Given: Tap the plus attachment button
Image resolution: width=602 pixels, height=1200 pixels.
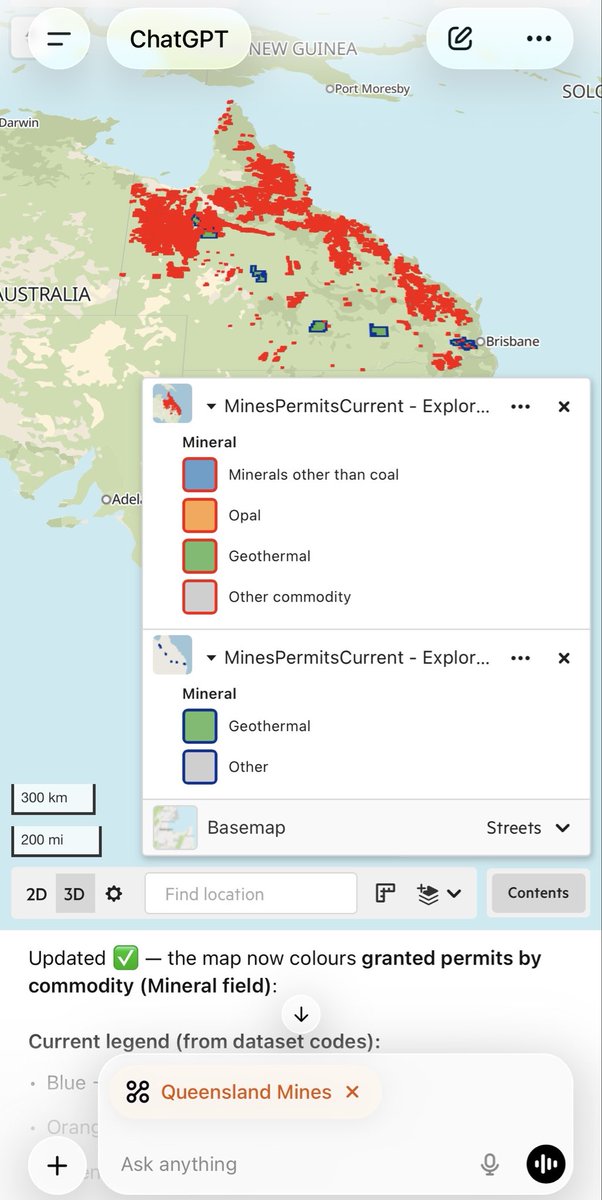Looking at the screenshot, I should 57,1165.
